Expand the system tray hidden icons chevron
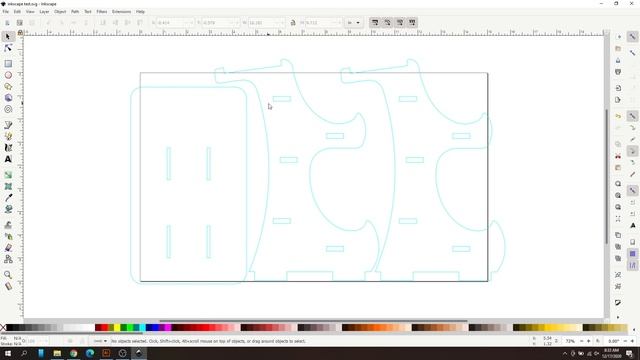Image resolution: width=640 pixels, height=360 pixels. [x=565, y=353]
